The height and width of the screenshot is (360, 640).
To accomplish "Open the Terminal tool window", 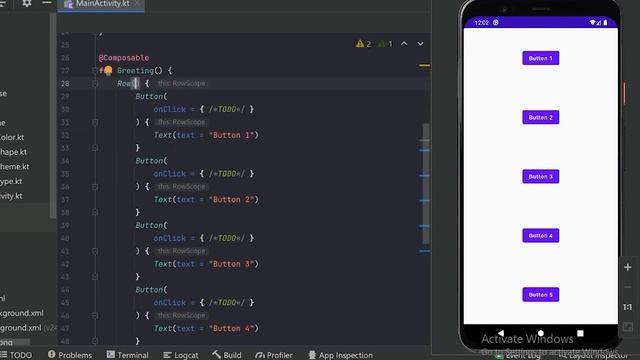I will coord(127,355).
